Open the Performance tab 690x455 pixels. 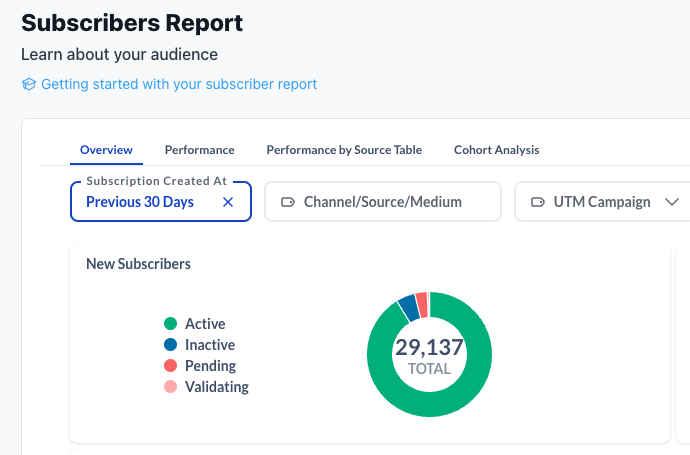click(199, 150)
